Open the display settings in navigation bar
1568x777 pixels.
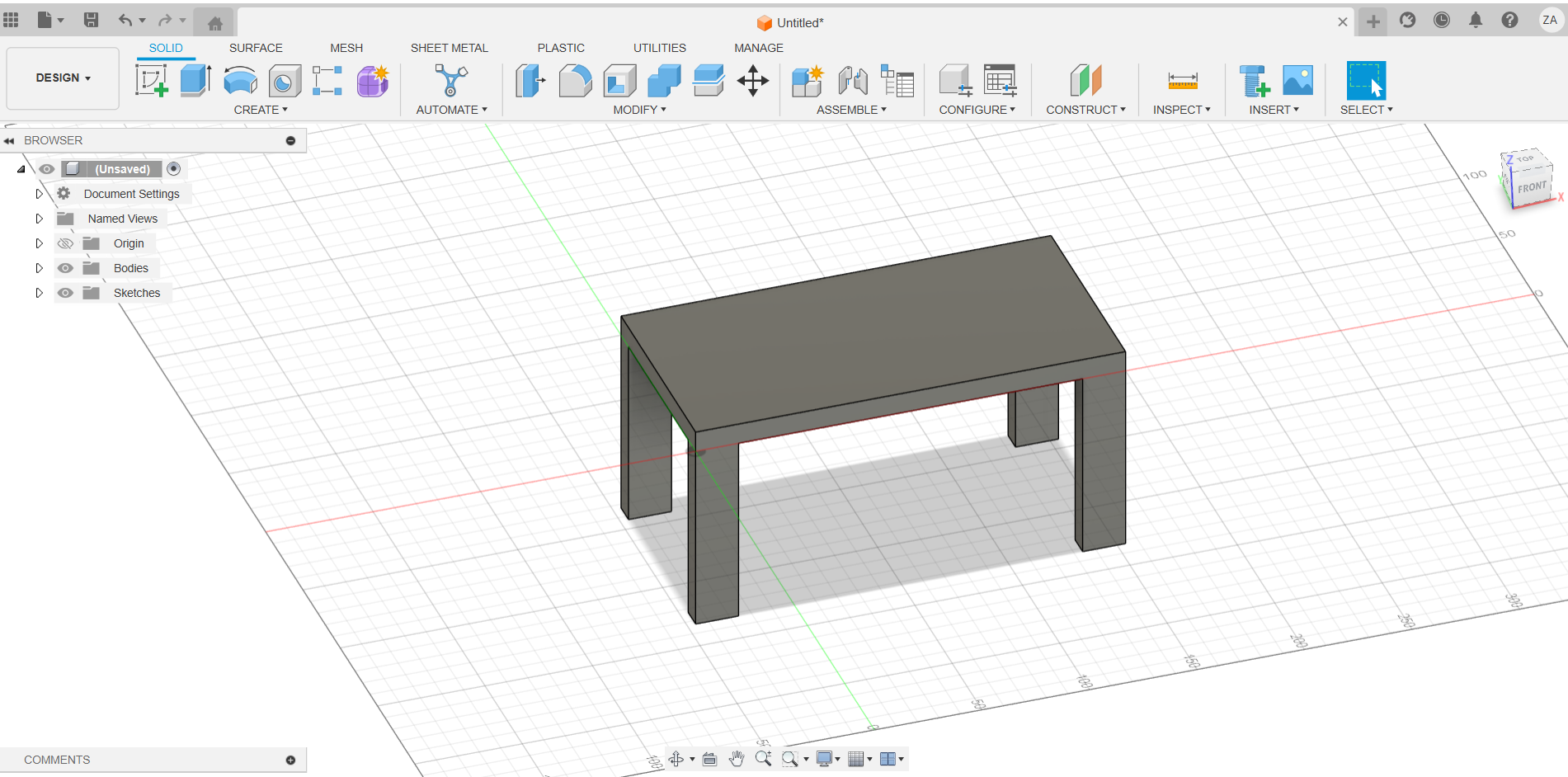point(827,759)
